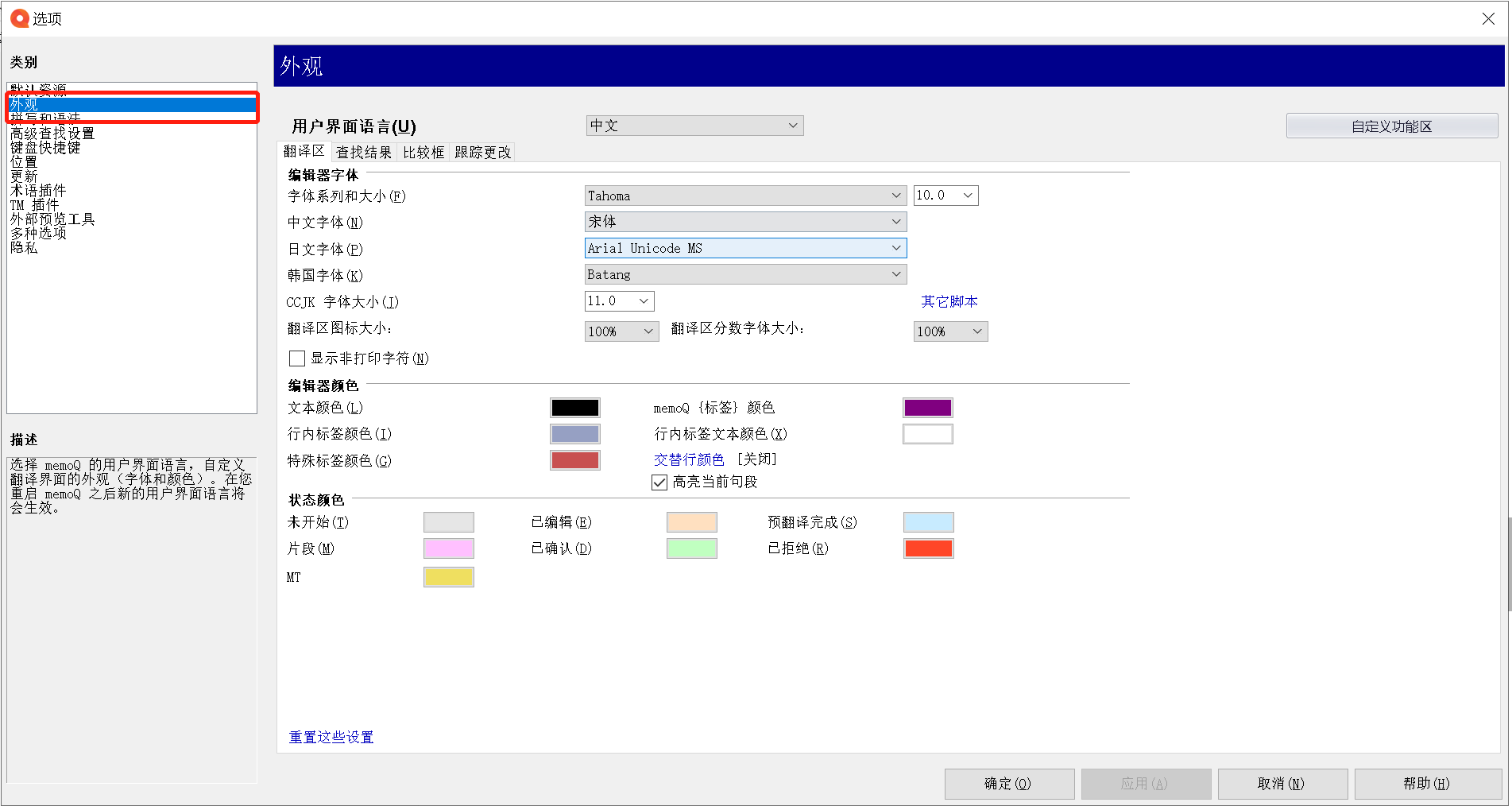
Task: Toggle 高亮当前句段 checkbox
Action: [659, 482]
